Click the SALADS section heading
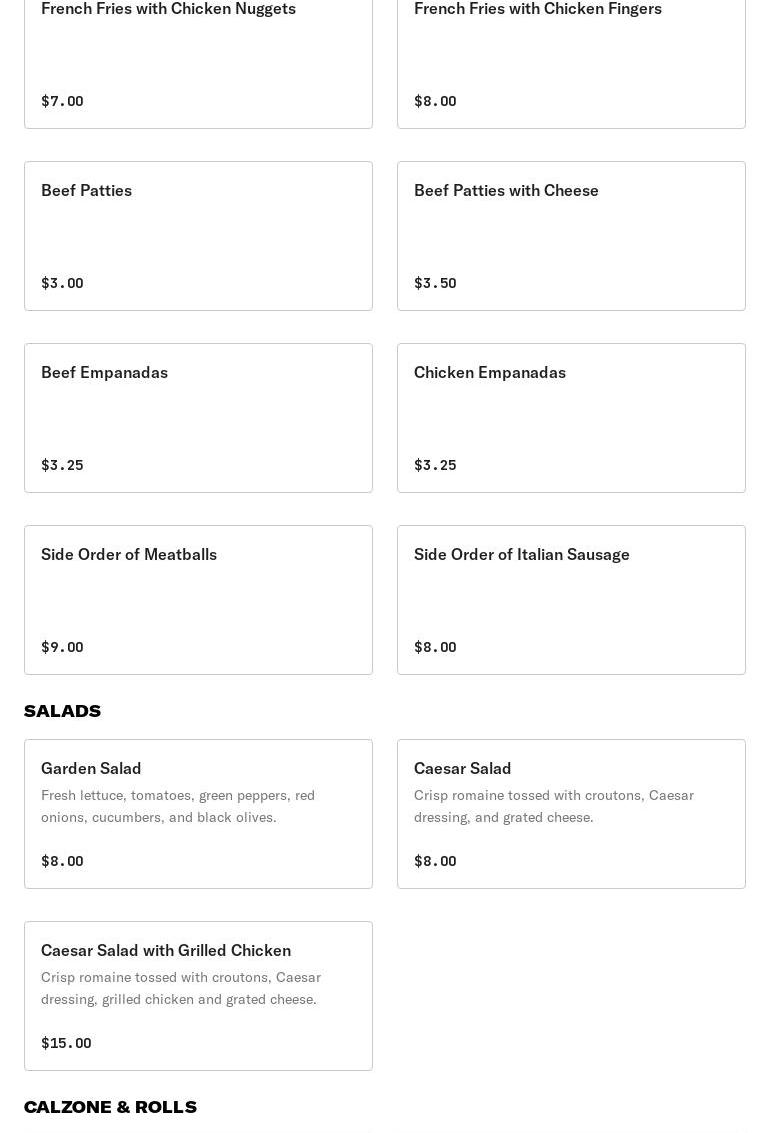Image resolution: width=770 pixels, height=1133 pixels. [x=62, y=711]
